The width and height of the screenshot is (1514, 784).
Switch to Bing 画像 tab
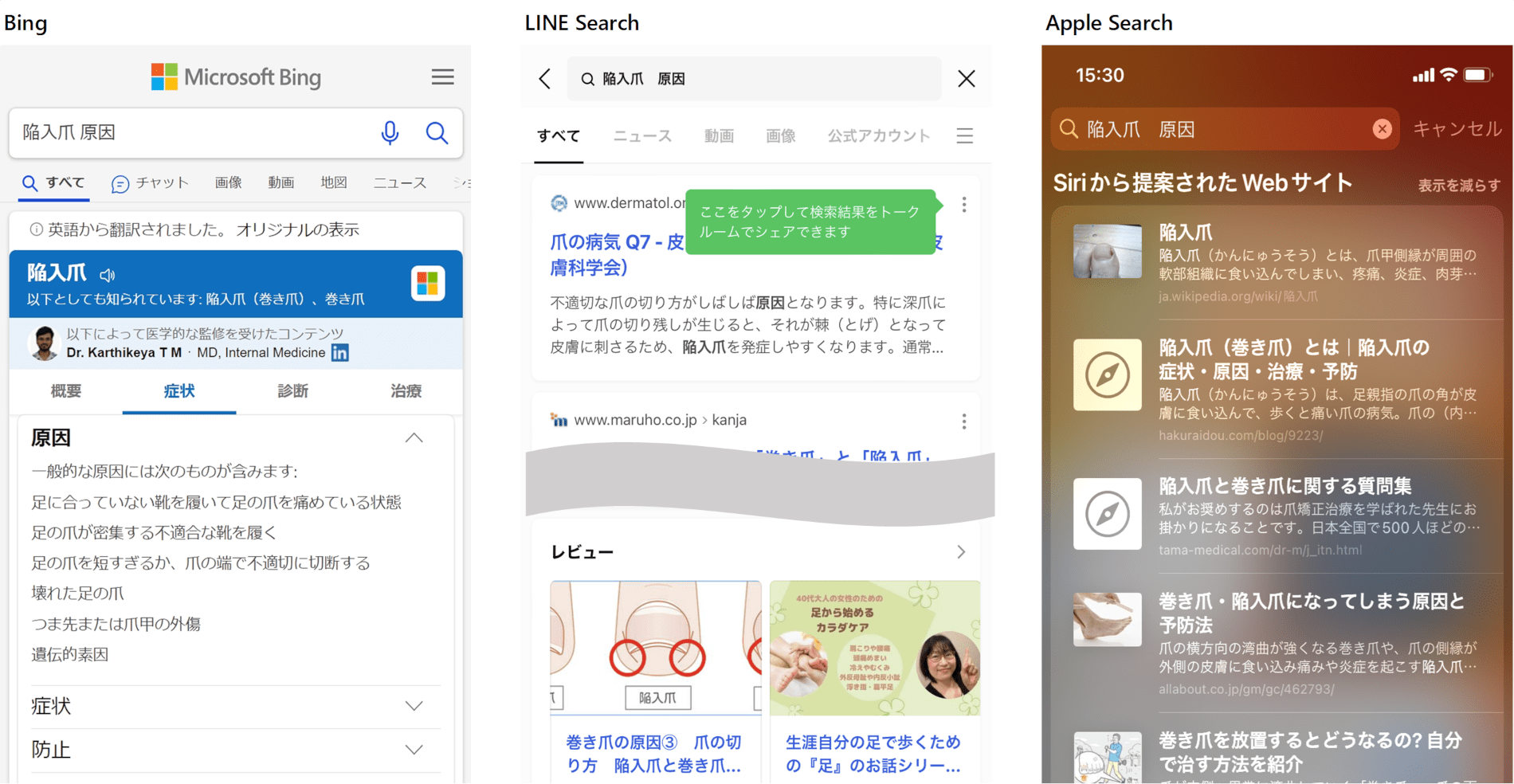(229, 183)
